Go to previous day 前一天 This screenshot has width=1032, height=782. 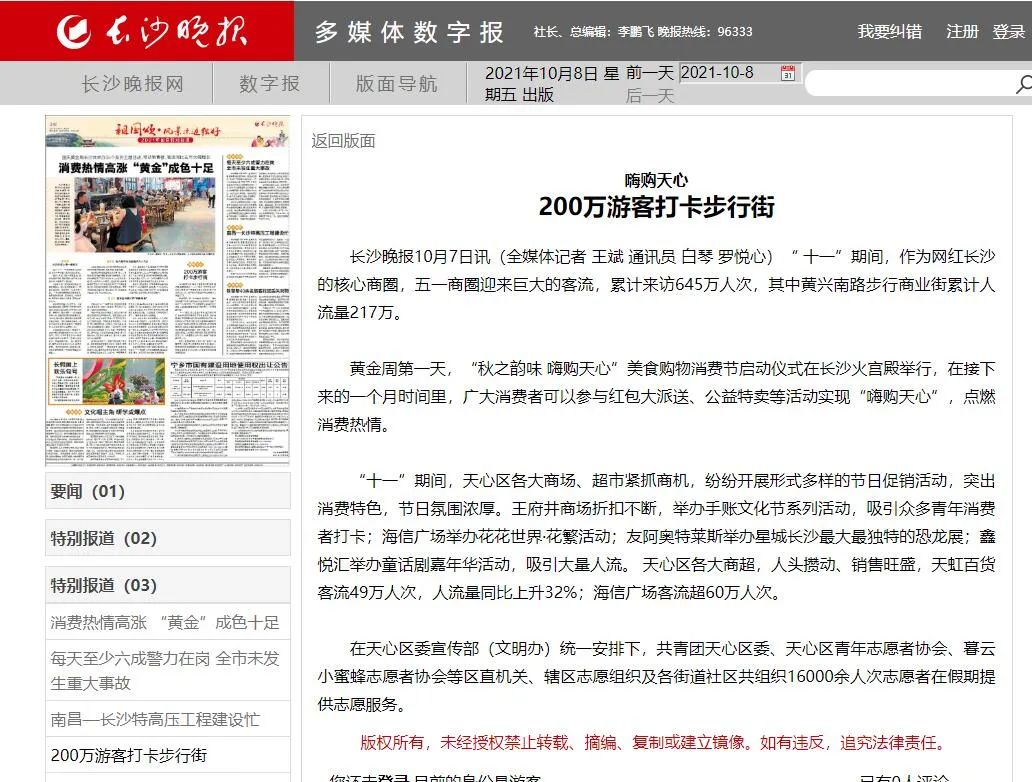pos(650,73)
